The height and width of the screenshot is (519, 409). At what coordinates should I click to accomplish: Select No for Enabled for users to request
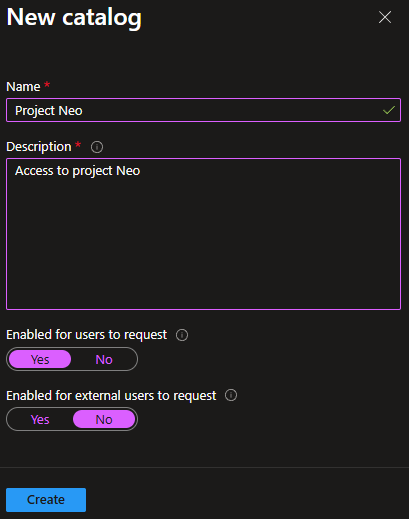click(104, 359)
